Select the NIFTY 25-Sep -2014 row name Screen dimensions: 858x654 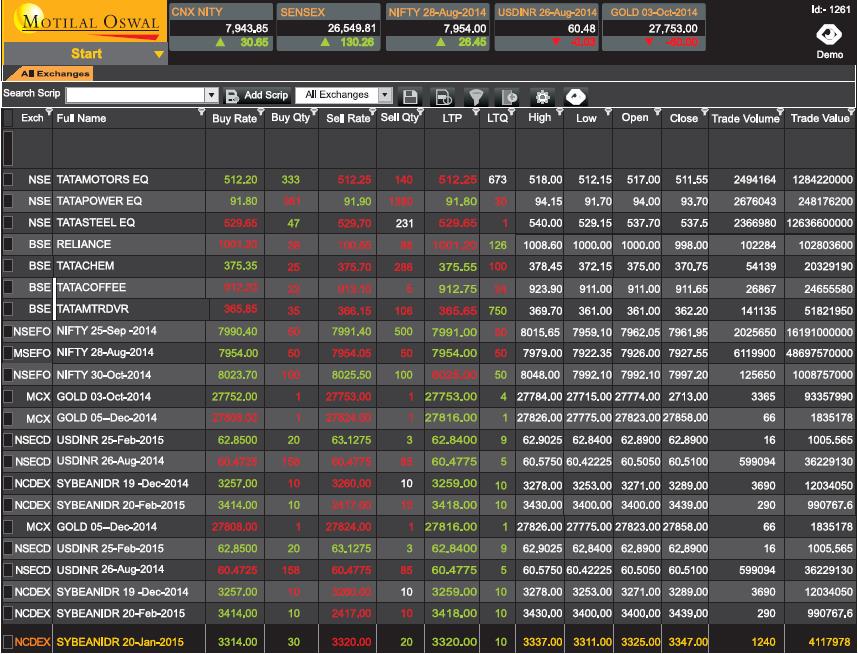[x=107, y=331]
